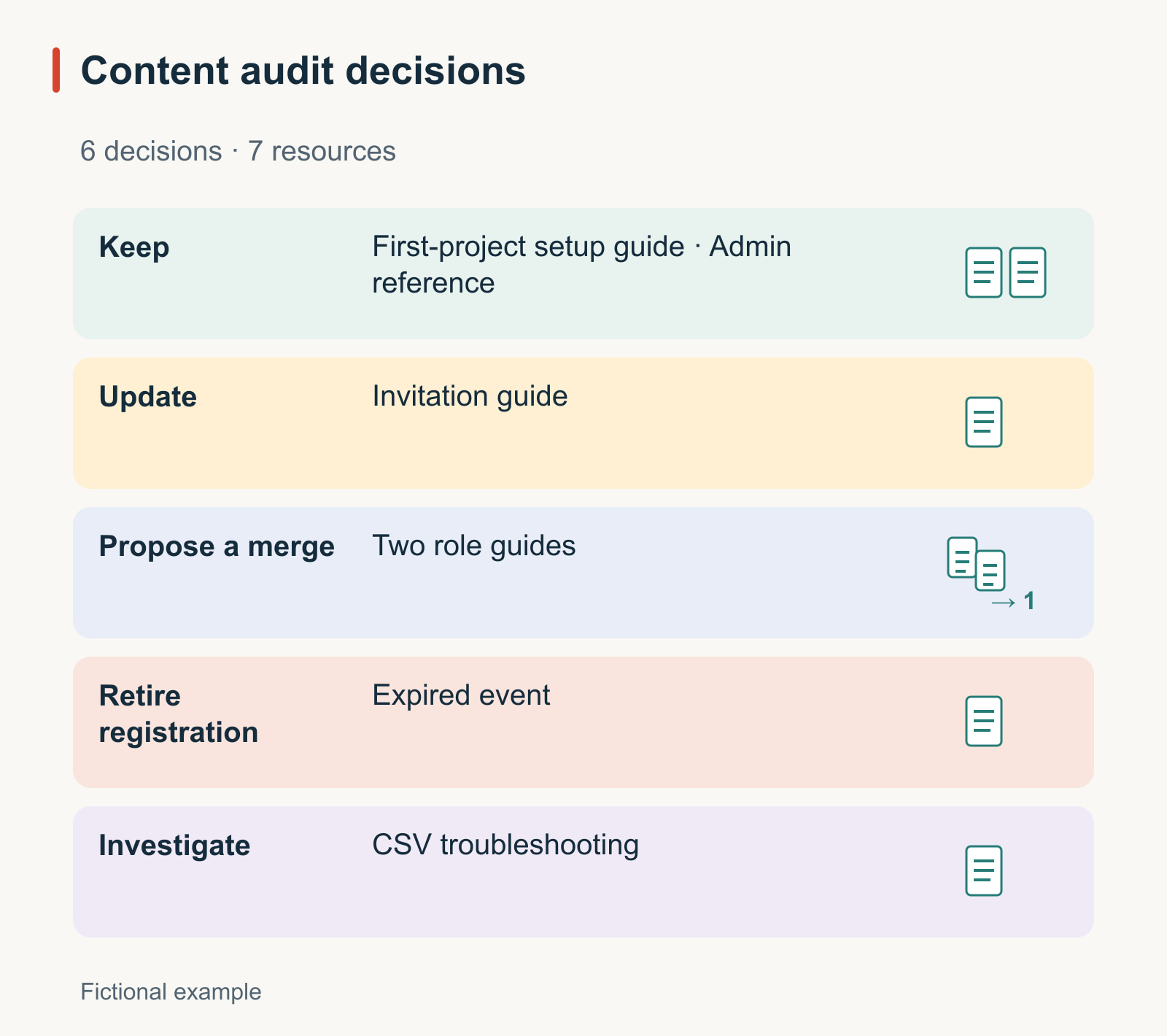Select the document icon in the Update row
Image resolution: width=1167 pixels, height=1036 pixels.
(x=984, y=422)
